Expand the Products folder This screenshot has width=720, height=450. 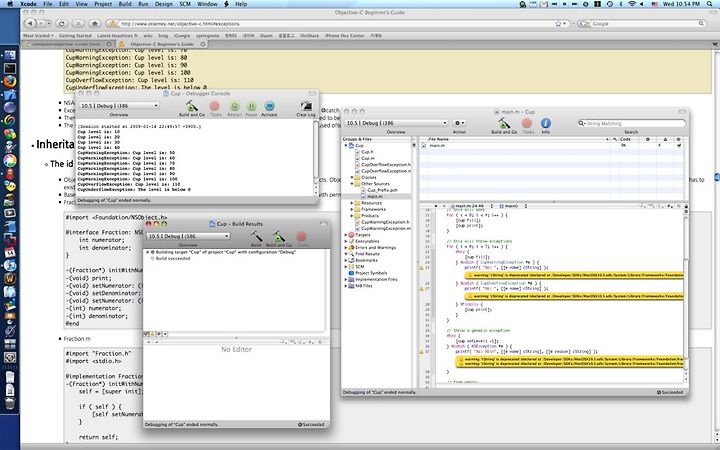click(x=352, y=215)
